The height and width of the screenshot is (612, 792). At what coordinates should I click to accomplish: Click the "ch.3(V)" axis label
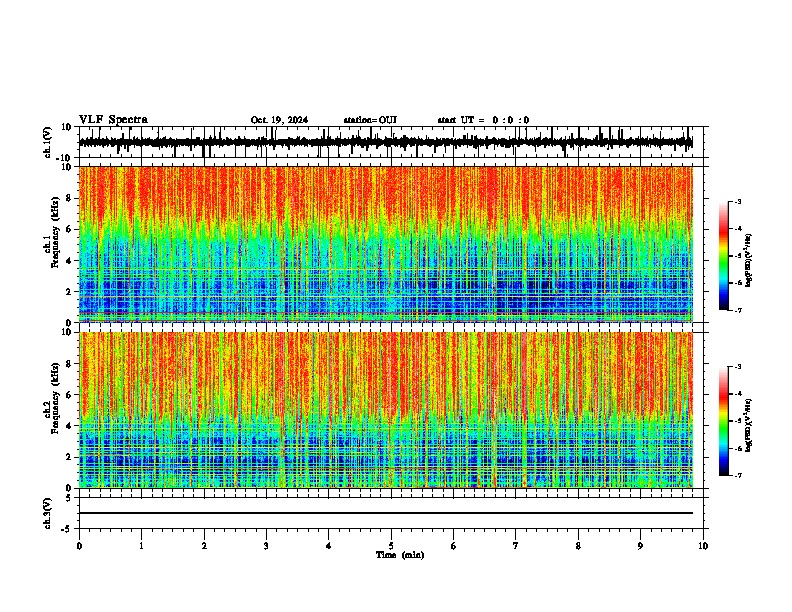[48, 513]
